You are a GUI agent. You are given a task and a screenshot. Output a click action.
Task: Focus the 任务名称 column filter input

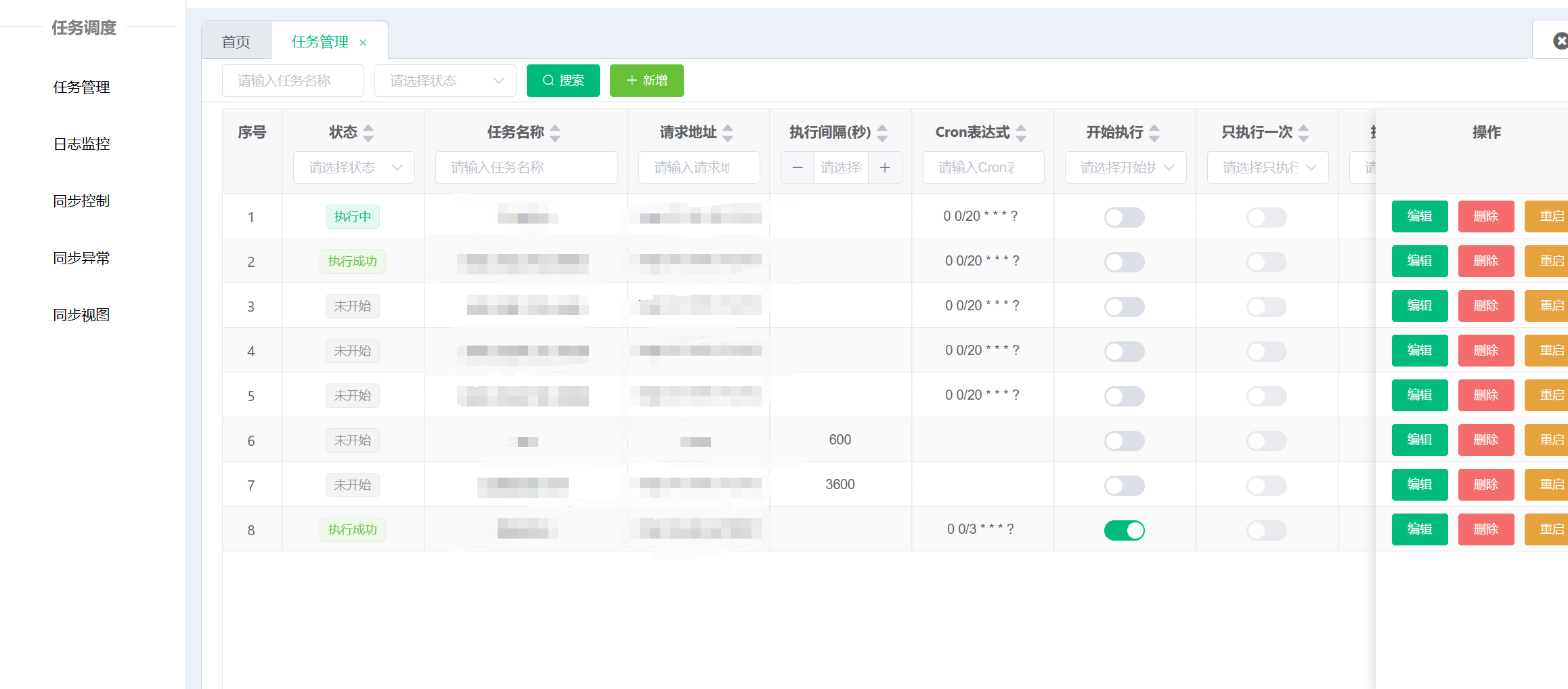click(527, 167)
